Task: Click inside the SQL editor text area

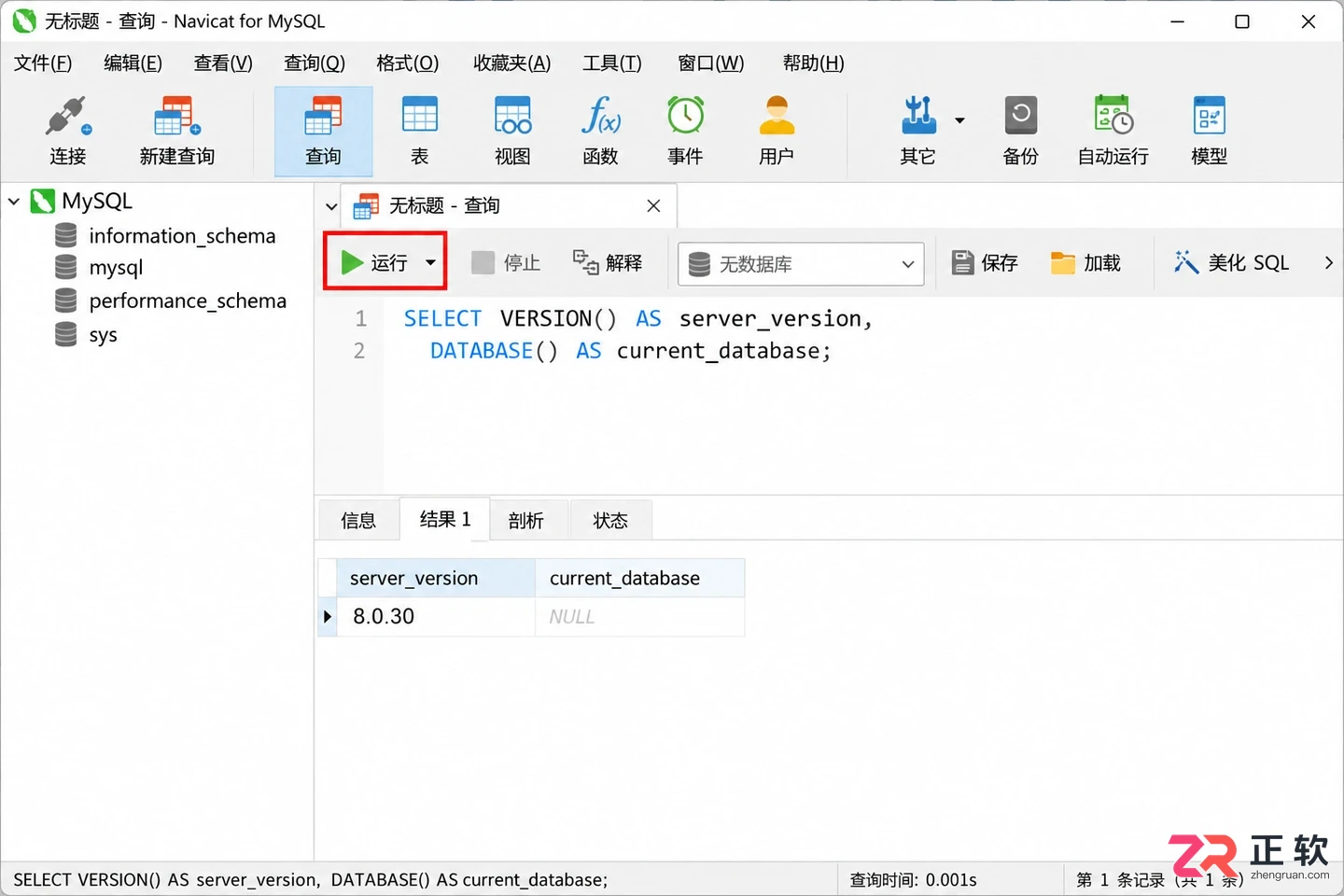Action: (x=863, y=397)
